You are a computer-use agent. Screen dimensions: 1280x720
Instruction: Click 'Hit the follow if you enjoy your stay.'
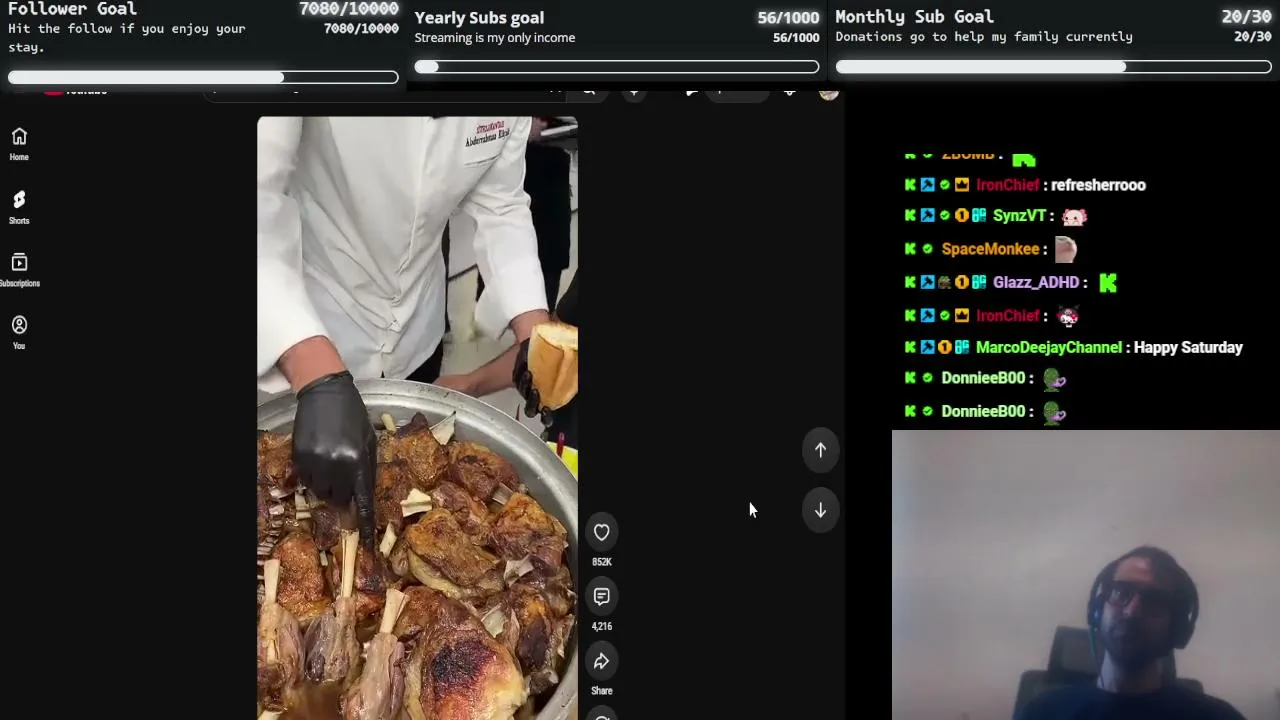click(x=127, y=38)
